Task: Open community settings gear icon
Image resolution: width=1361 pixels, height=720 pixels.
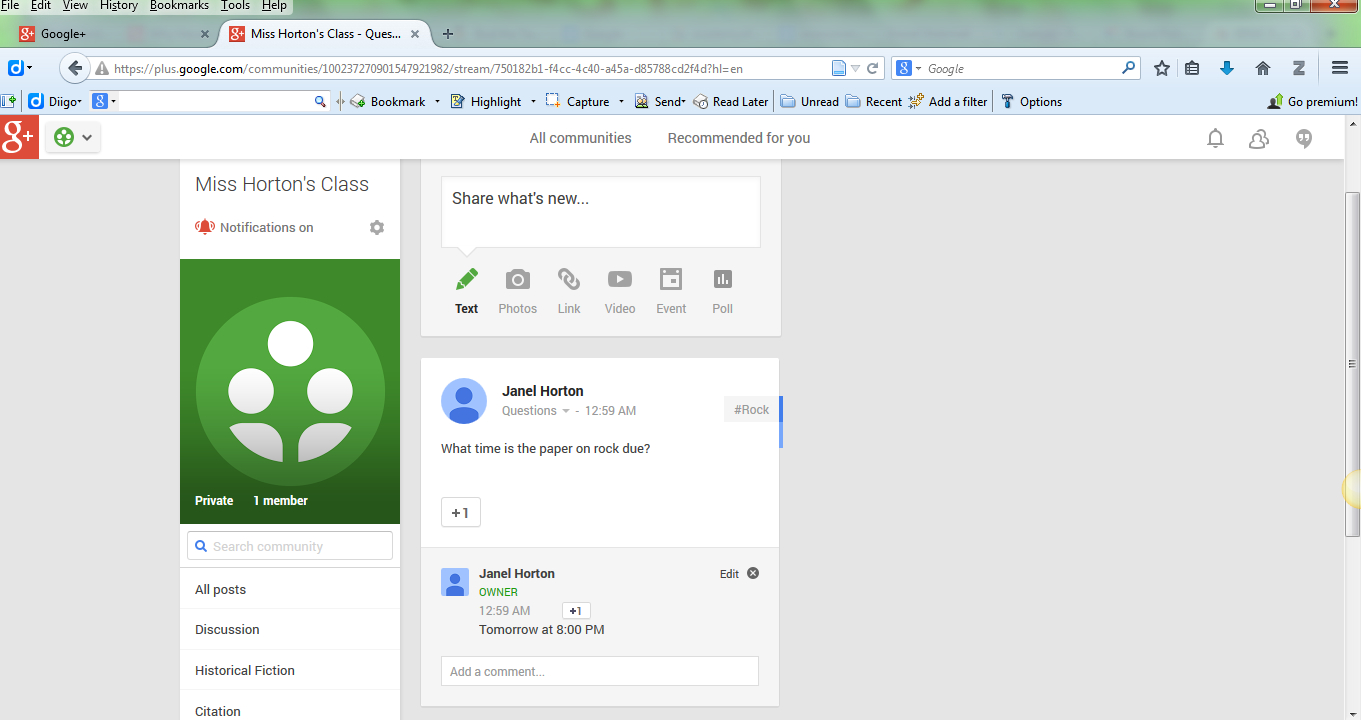Action: [377, 228]
